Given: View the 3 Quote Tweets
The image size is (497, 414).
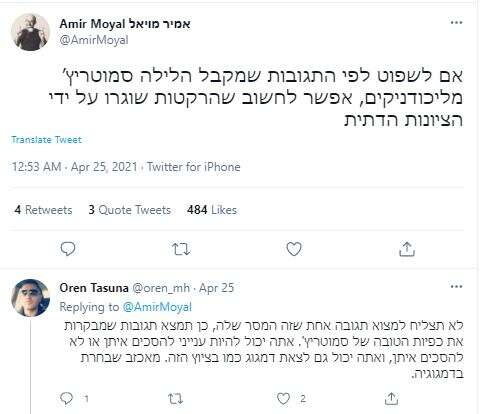Looking at the screenshot, I should coord(130,210).
